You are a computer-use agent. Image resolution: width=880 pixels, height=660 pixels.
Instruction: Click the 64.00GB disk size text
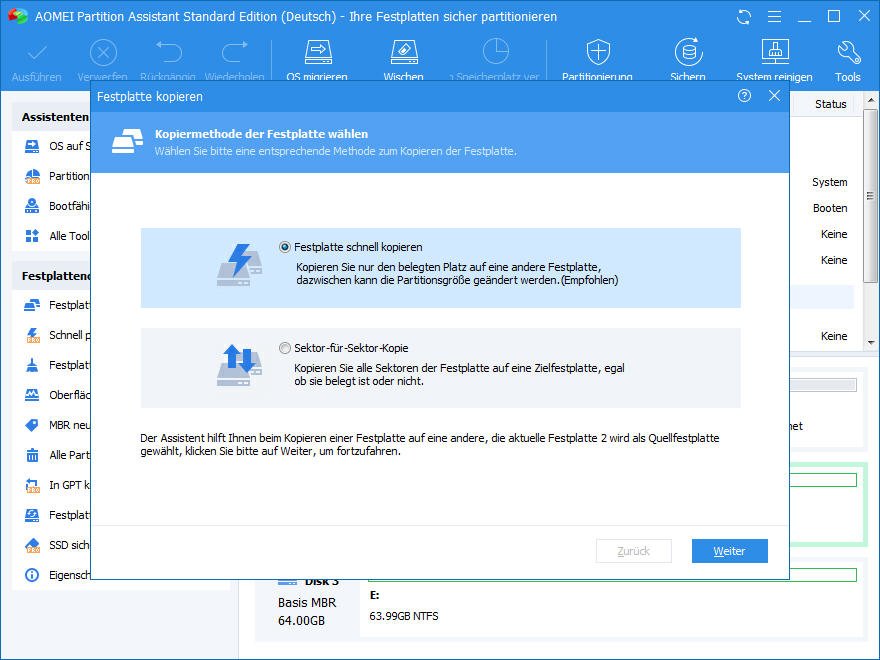[x=301, y=621]
